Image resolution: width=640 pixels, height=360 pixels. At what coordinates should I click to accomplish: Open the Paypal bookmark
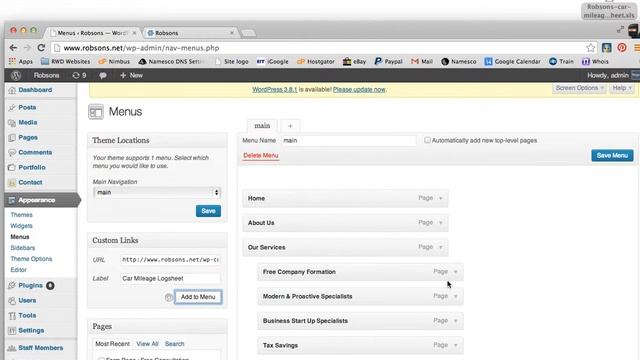[388, 61]
